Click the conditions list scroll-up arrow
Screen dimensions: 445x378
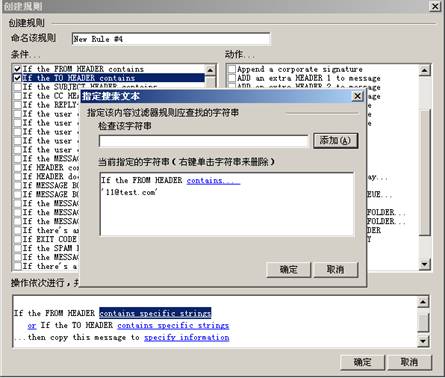point(210,70)
